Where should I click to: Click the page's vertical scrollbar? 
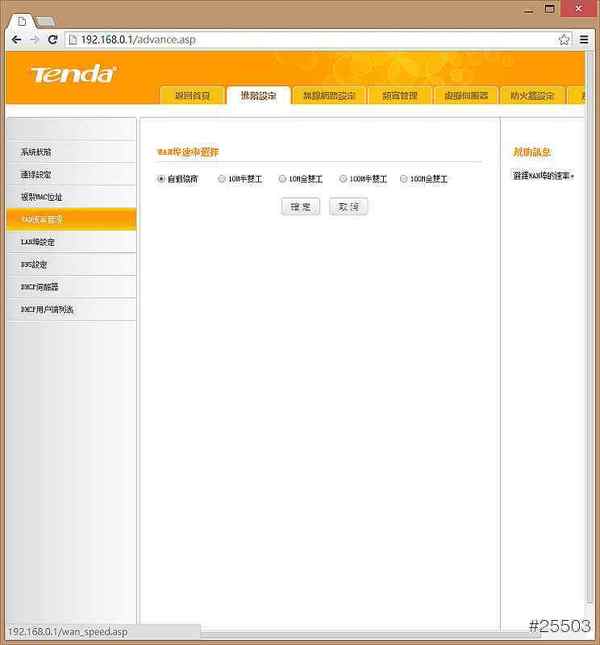click(589, 327)
